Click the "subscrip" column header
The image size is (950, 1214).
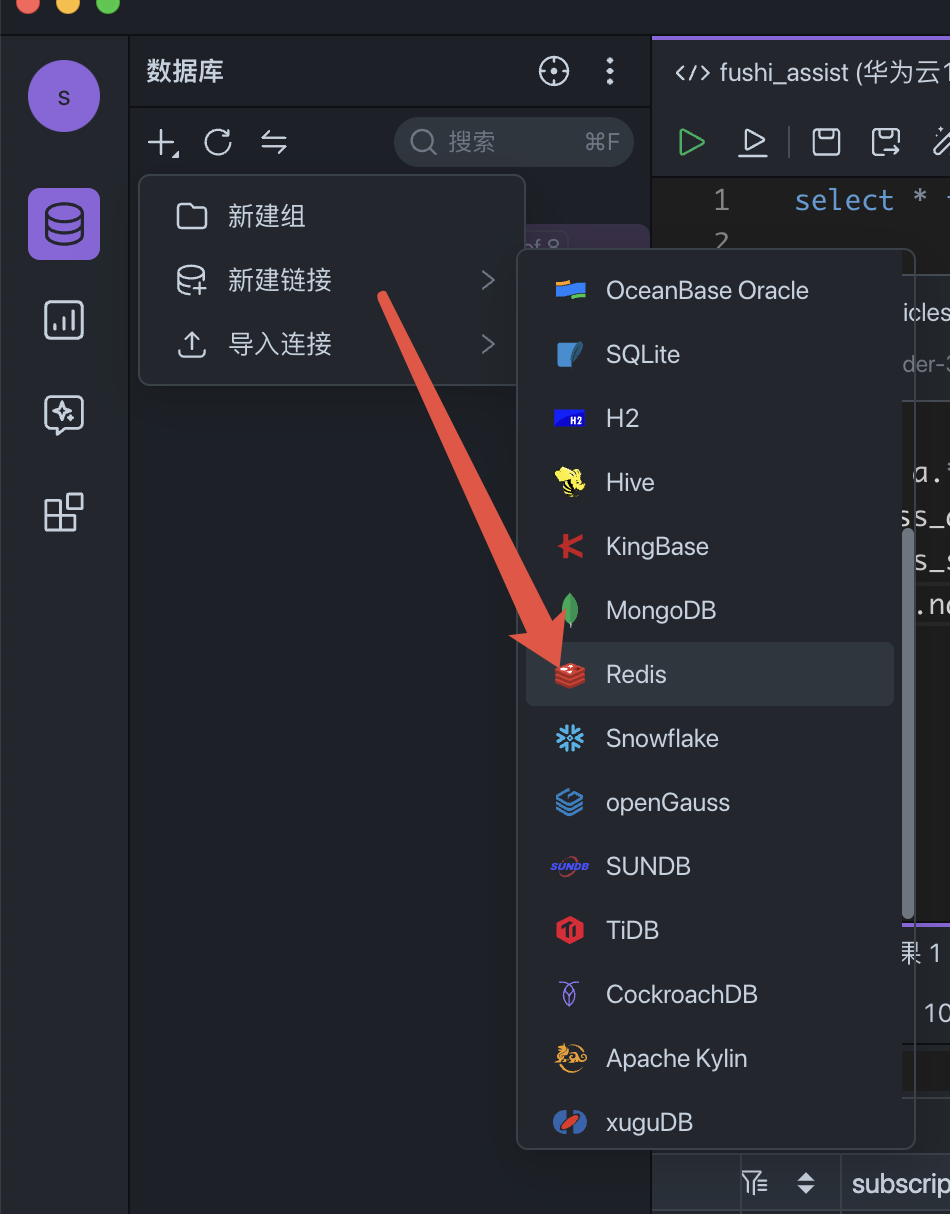(900, 1184)
